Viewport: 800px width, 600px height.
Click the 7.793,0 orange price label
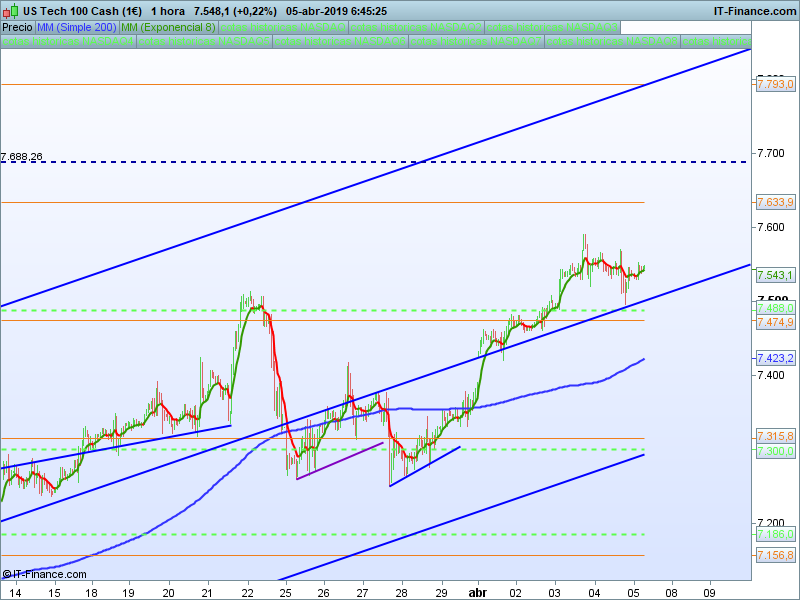pos(775,84)
